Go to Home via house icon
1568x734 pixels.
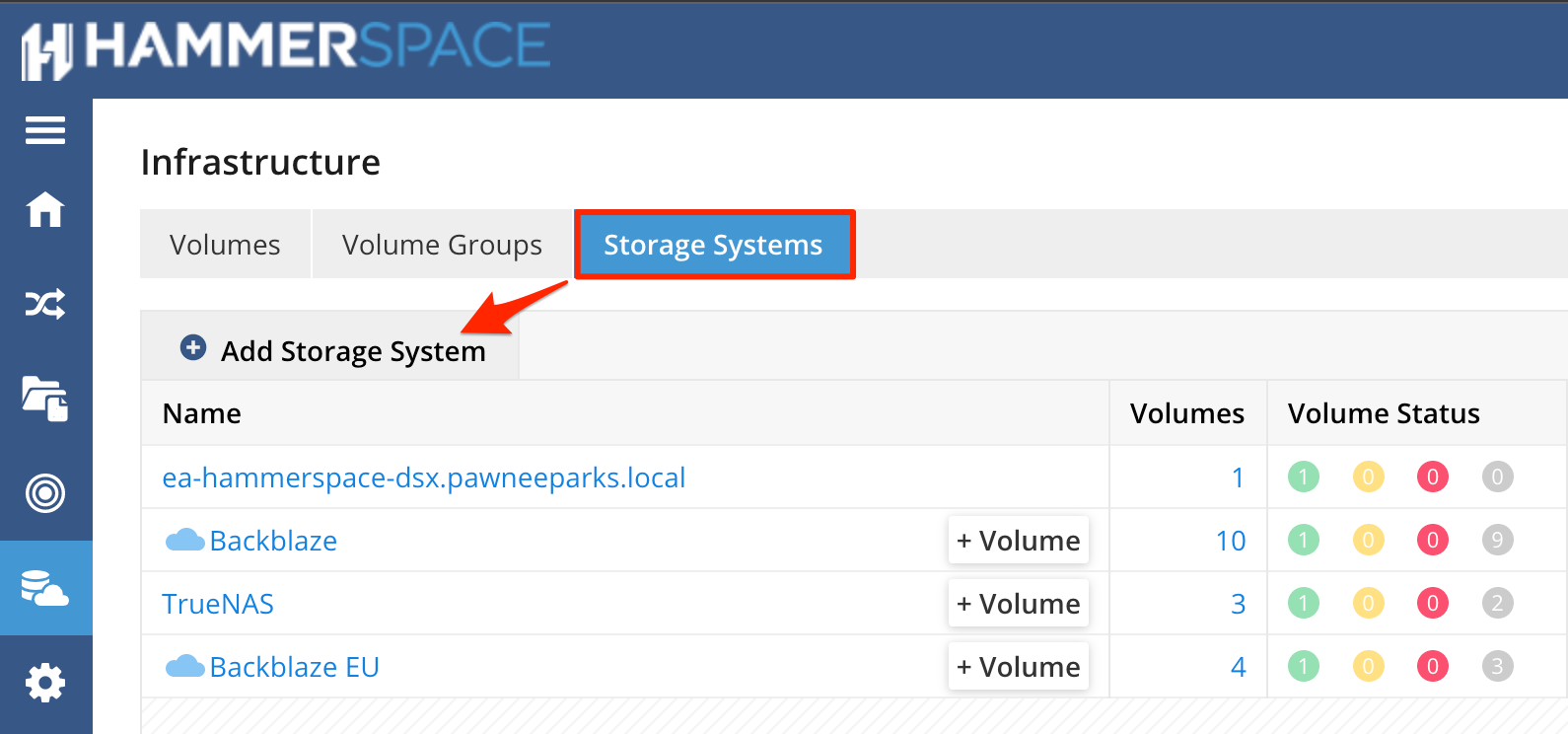click(x=45, y=209)
